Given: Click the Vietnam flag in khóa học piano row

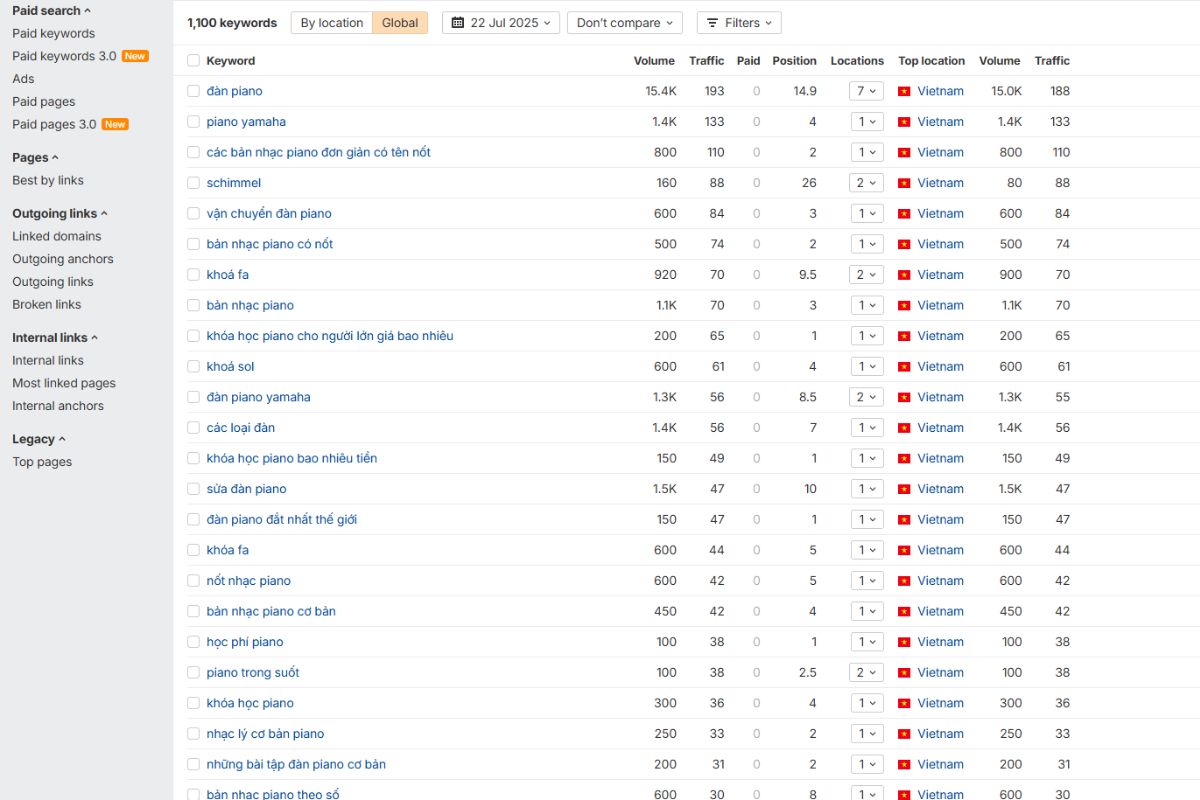Looking at the screenshot, I should [904, 703].
